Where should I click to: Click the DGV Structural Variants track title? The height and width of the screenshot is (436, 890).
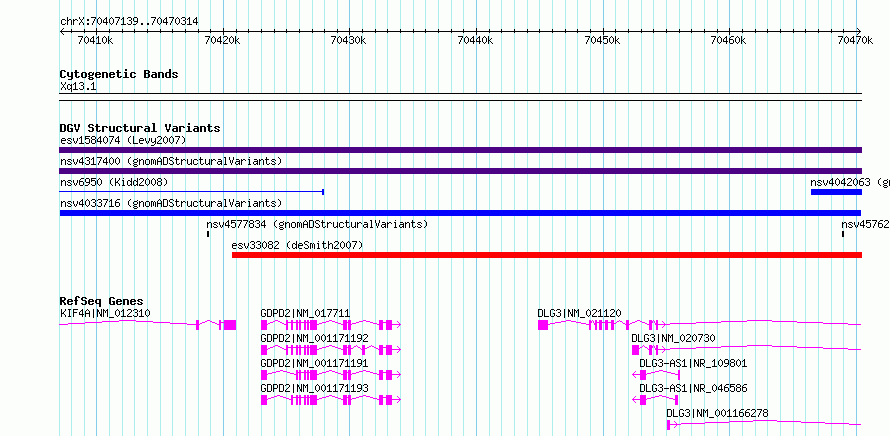tap(140, 128)
